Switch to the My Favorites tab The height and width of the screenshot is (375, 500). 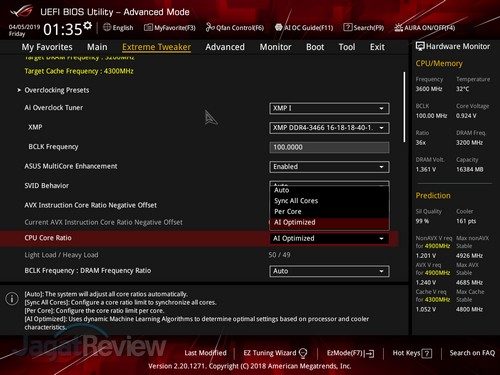[47, 47]
